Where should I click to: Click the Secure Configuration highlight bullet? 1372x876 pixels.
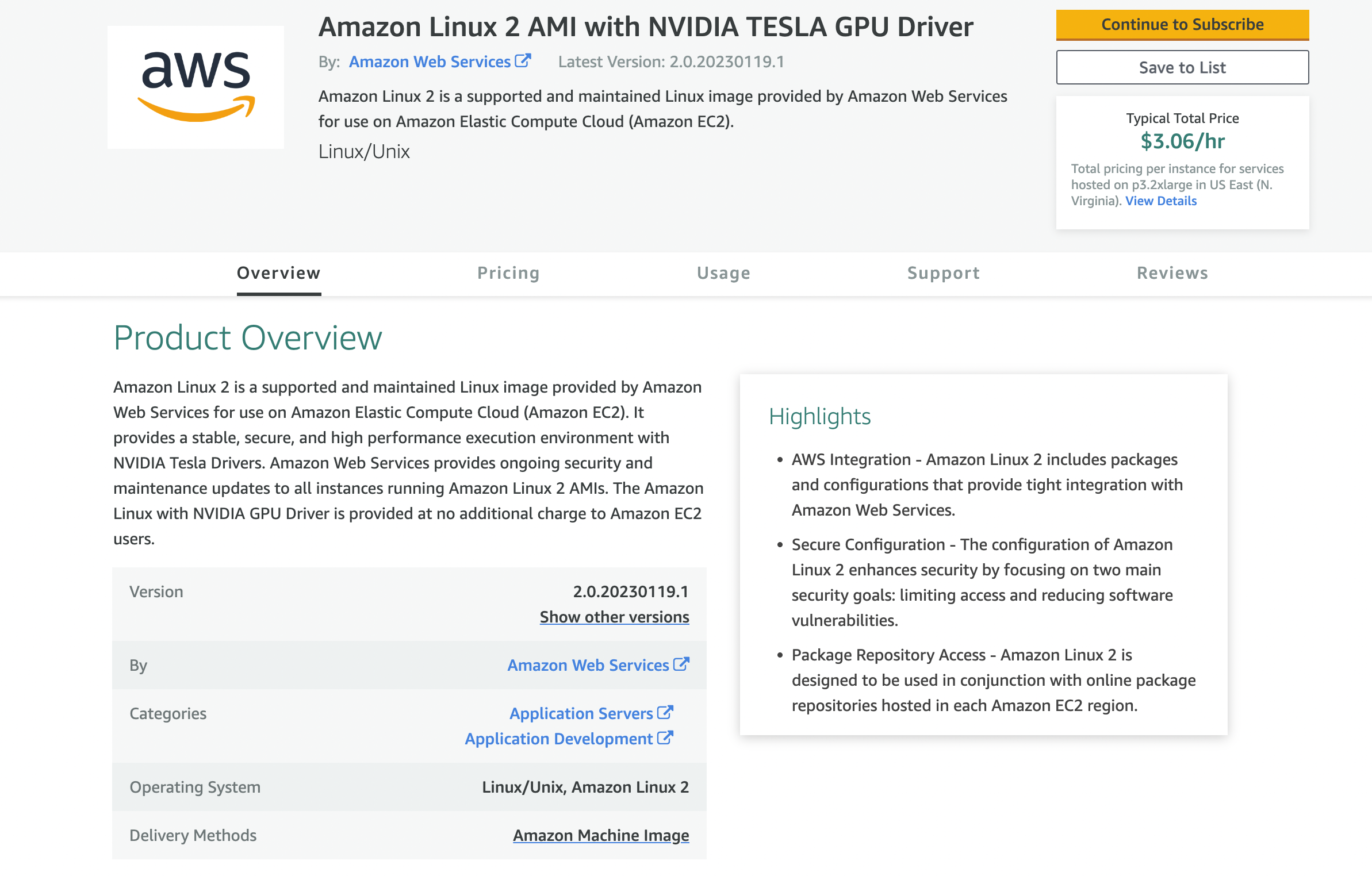(982, 582)
